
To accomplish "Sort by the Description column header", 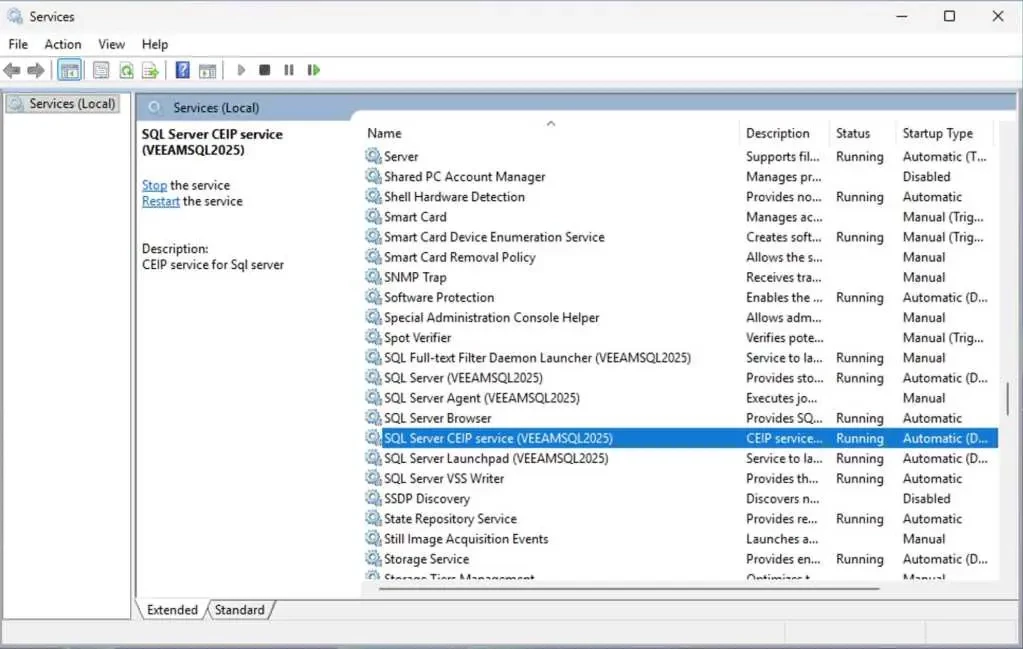I will pos(785,133).
